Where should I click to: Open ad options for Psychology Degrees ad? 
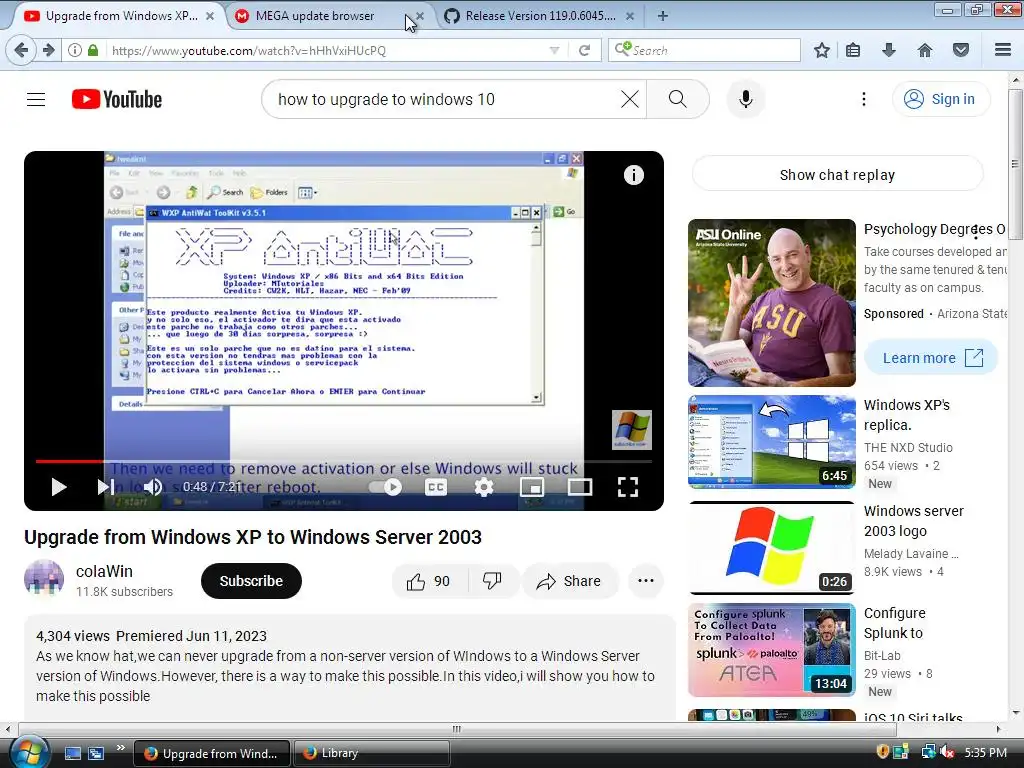click(x=975, y=230)
